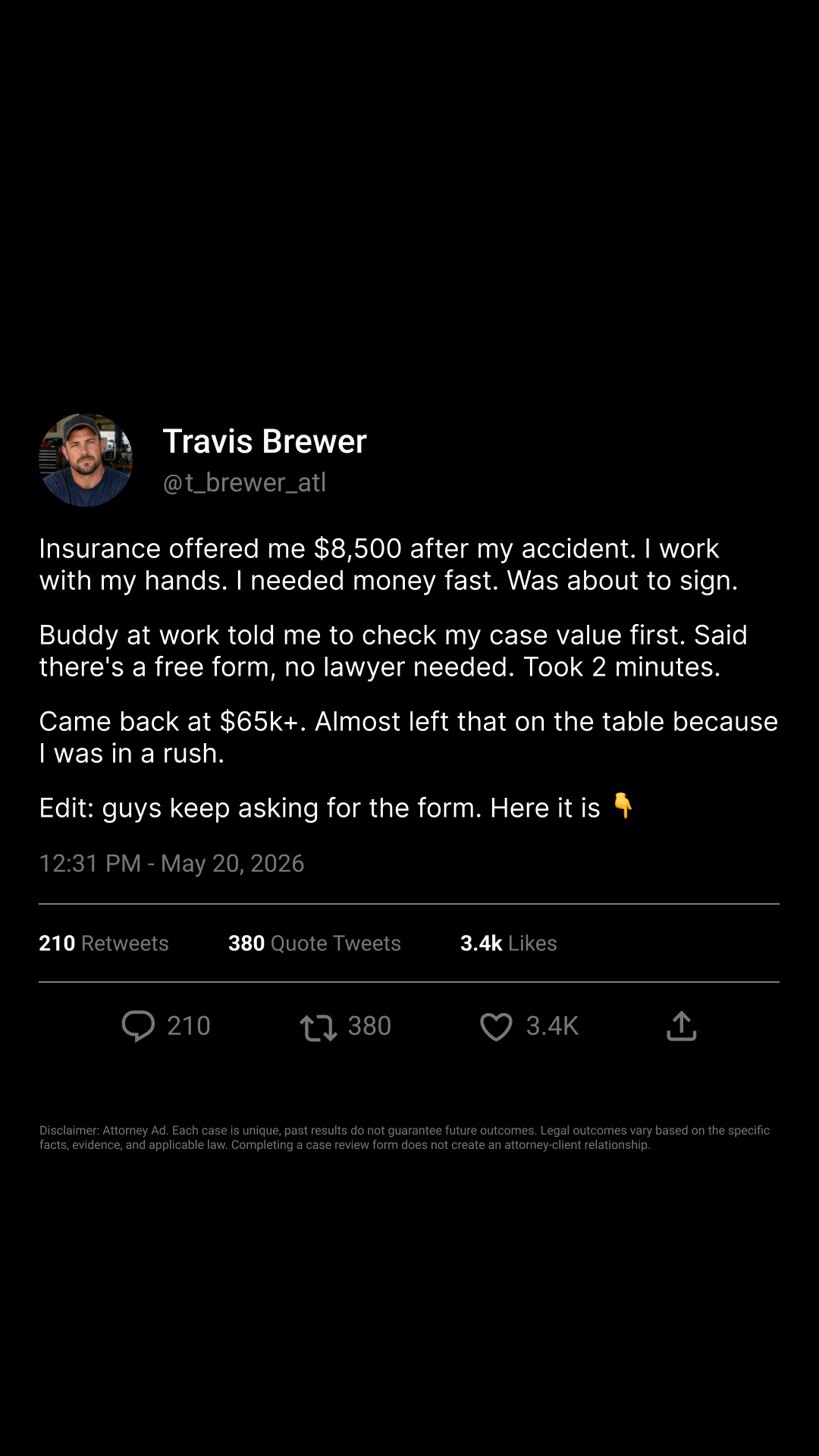The height and width of the screenshot is (1456, 819).
Task: Click the paragraph starting "Buddy at work told me"
Action: click(394, 651)
